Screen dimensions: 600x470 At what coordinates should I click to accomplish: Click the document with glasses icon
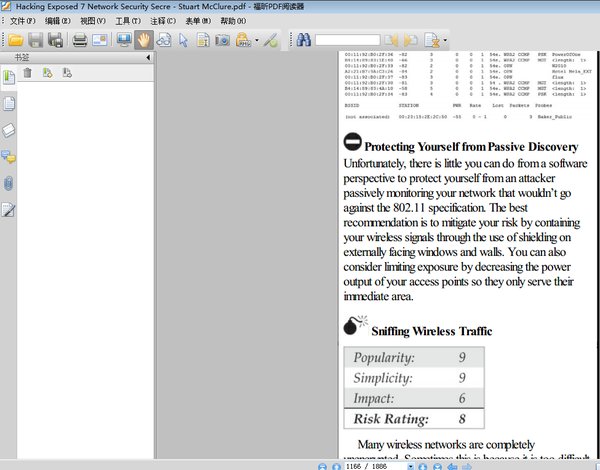point(164,40)
